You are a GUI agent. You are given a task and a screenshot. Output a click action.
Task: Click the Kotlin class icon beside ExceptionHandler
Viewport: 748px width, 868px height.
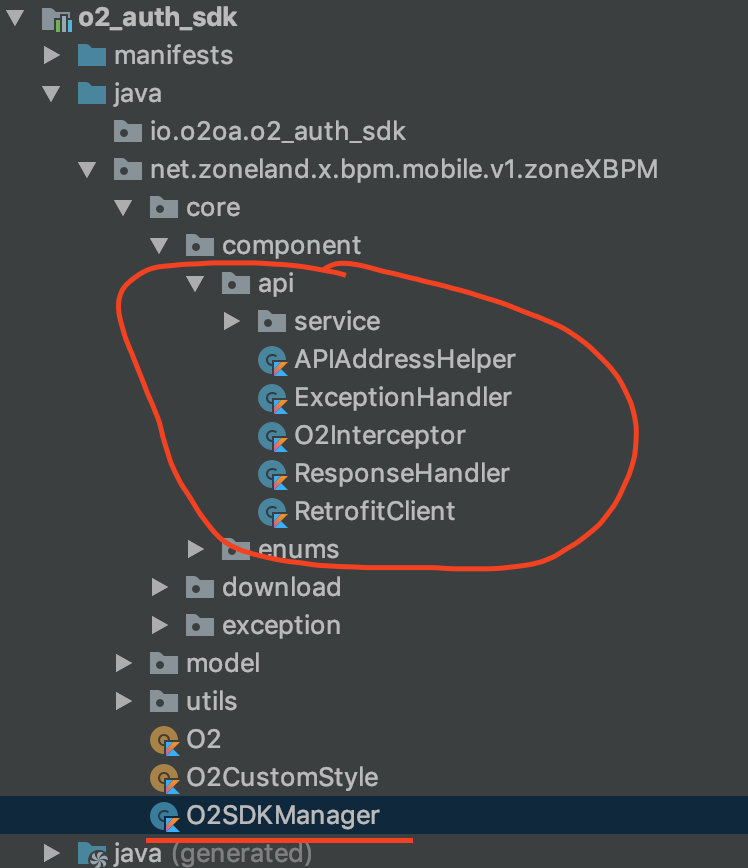[x=273, y=398]
